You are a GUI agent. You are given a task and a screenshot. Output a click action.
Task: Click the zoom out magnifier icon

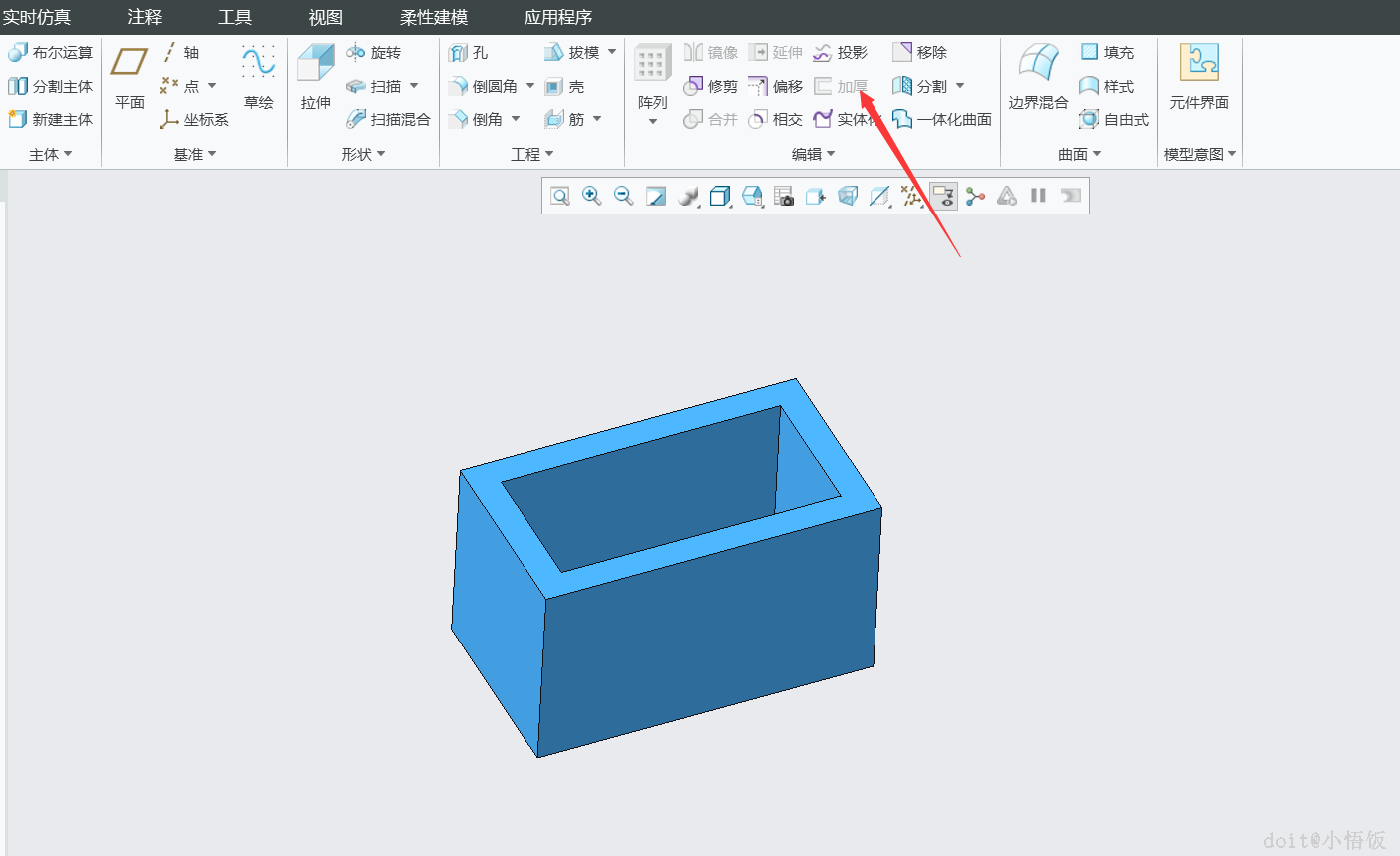coord(624,196)
